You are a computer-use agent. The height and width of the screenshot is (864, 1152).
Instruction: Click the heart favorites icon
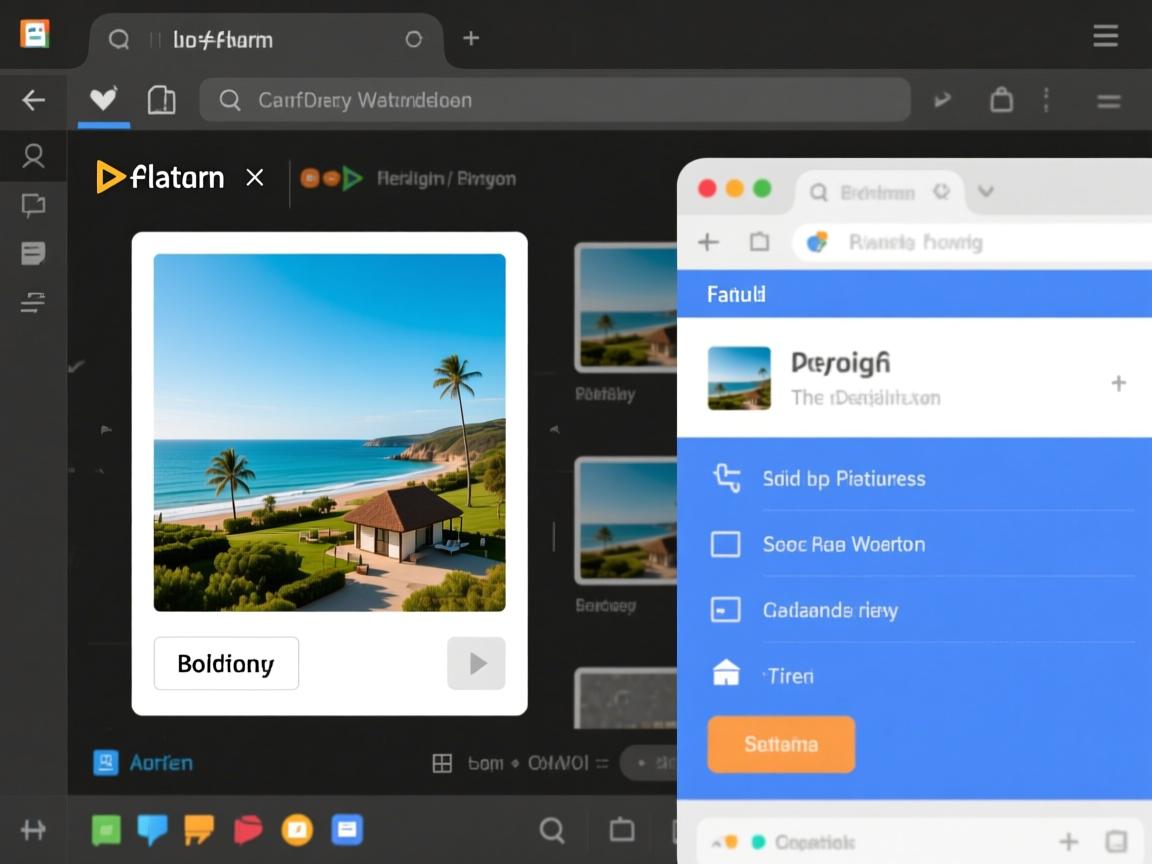pyautogui.click(x=103, y=99)
